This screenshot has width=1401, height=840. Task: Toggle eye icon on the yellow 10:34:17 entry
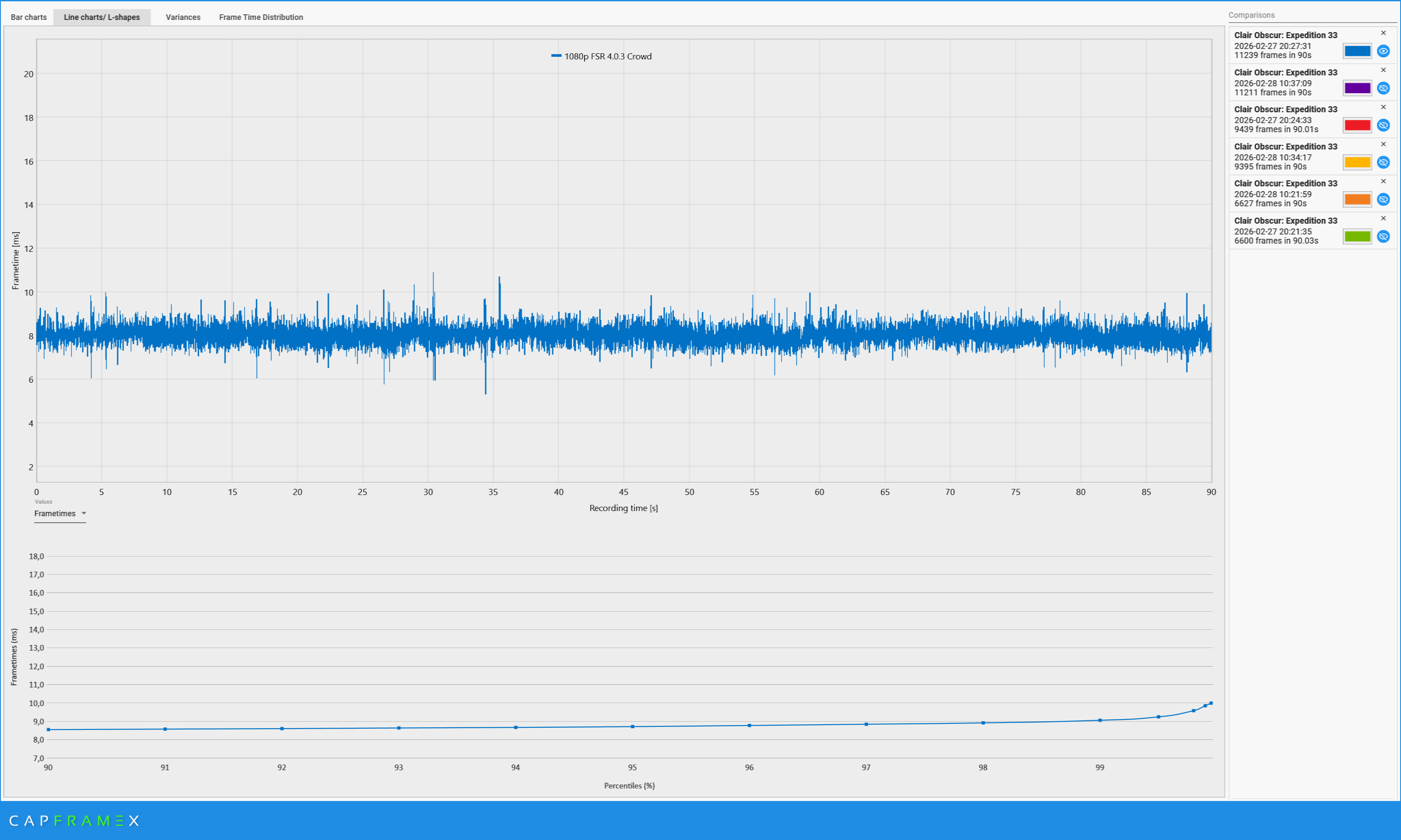1384,163
